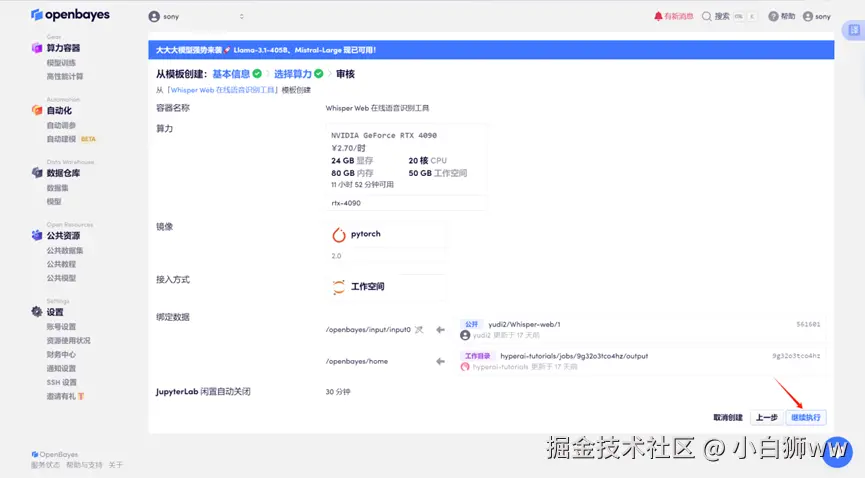Open 高性能计算 in sidebar
This screenshot has width=865, height=478.
pyautogui.click(x=65, y=77)
